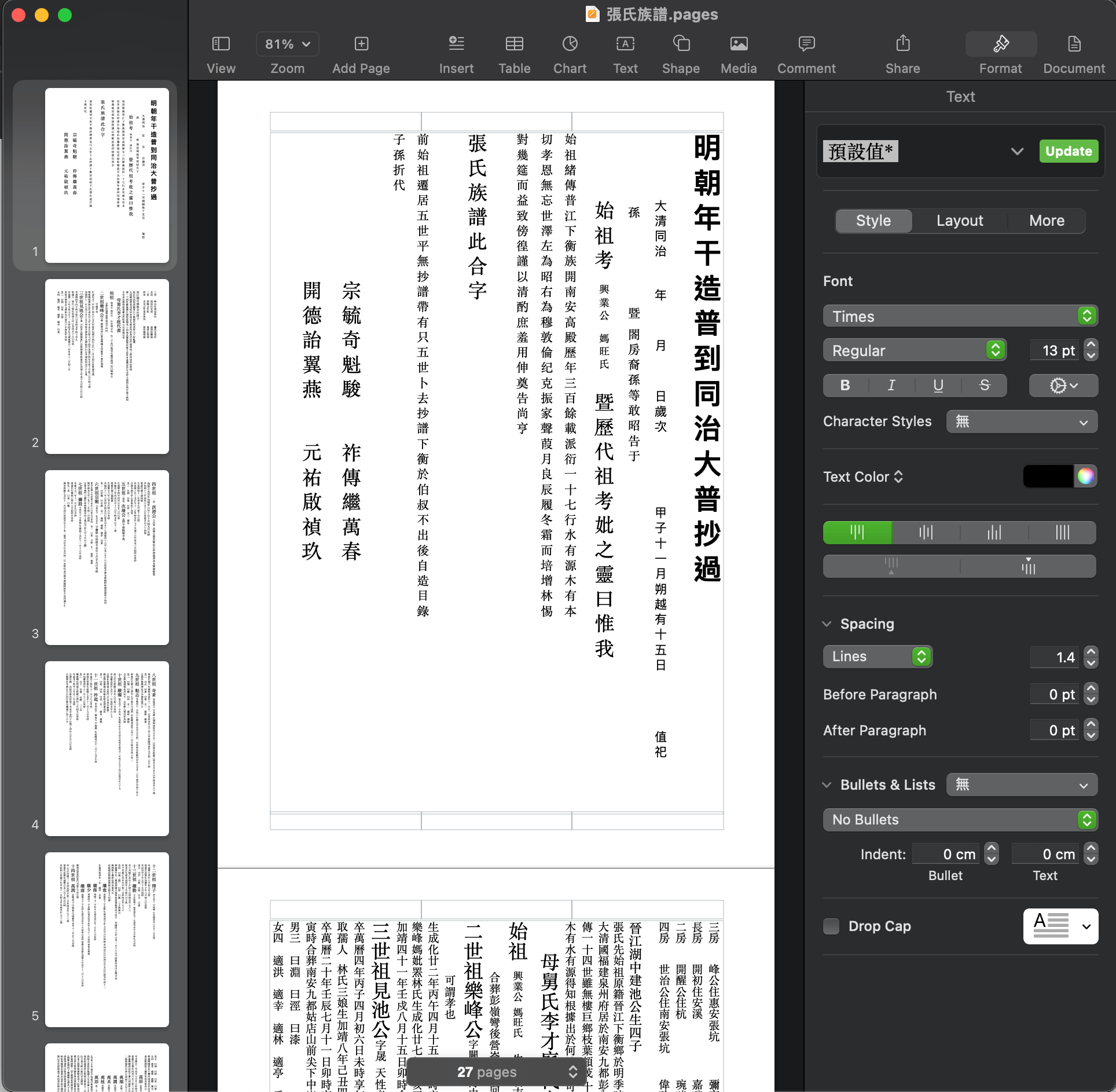This screenshot has width=1116, height=1092.
Task: Insert a Table from the toolbar
Action: pos(514,45)
